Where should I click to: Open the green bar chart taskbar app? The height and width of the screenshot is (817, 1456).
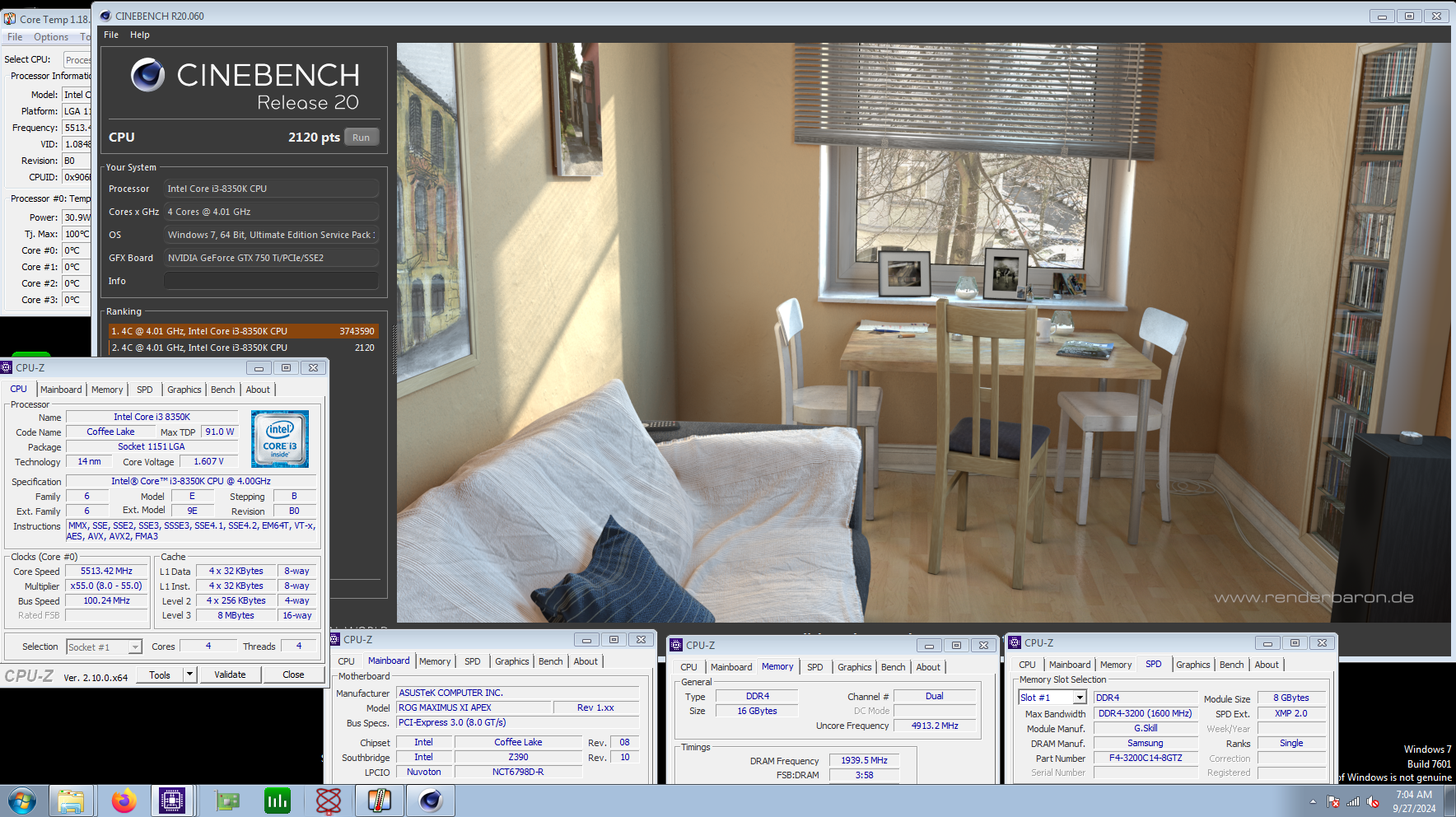278,801
